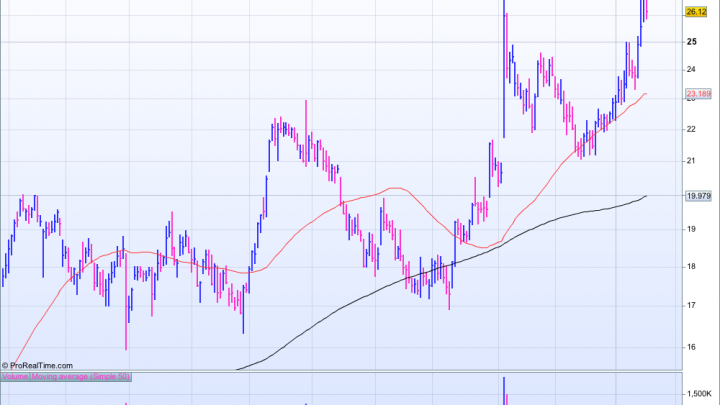Click the 24 price axis label

[x=691, y=69]
